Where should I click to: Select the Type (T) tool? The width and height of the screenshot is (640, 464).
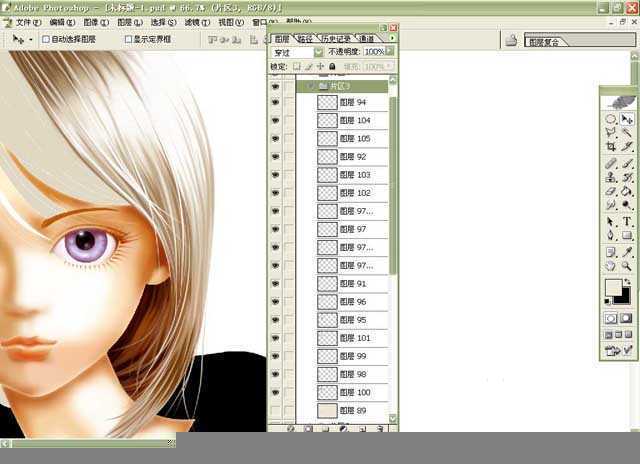click(x=627, y=222)
